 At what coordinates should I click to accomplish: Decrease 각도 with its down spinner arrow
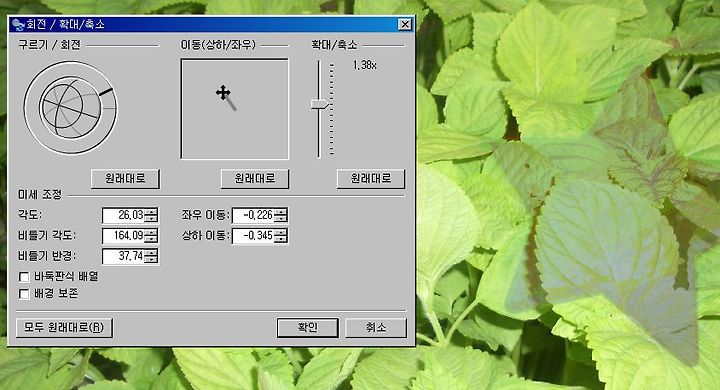click(x=151, y=219)
